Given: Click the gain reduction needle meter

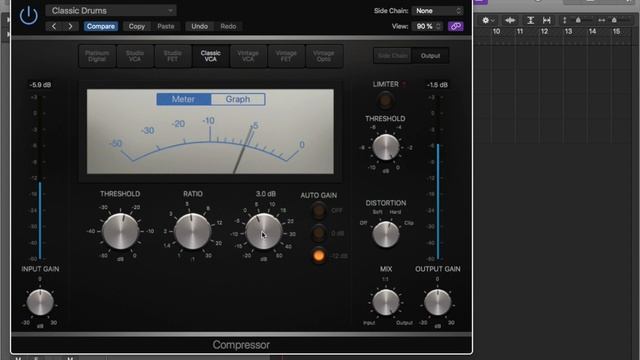Looking at the screenshot, I should coord(210,131).
